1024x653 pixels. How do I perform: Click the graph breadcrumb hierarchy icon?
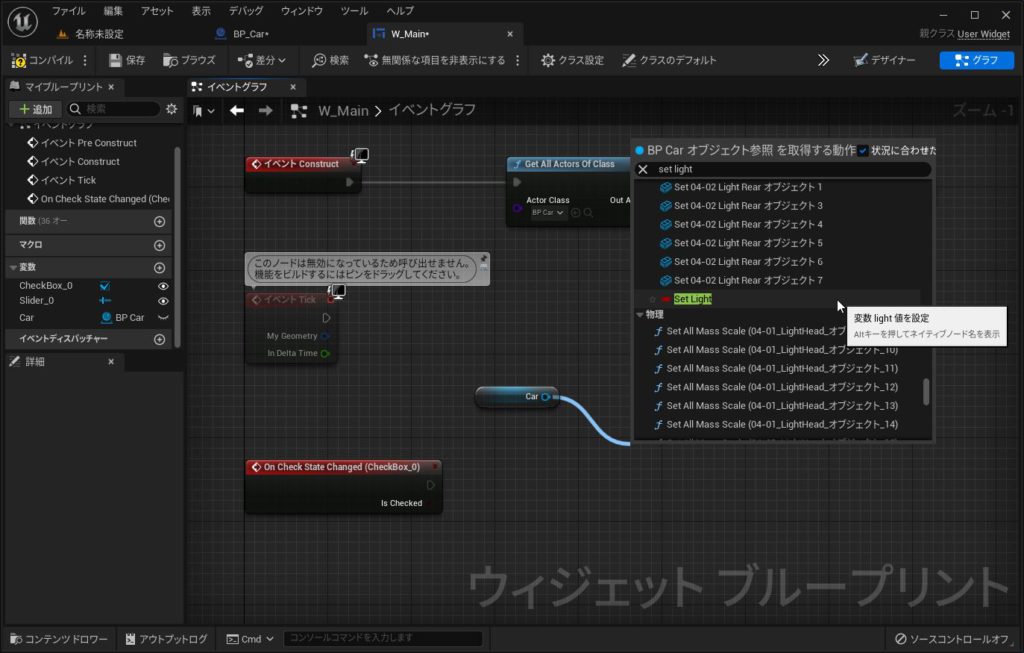point(298,111)
